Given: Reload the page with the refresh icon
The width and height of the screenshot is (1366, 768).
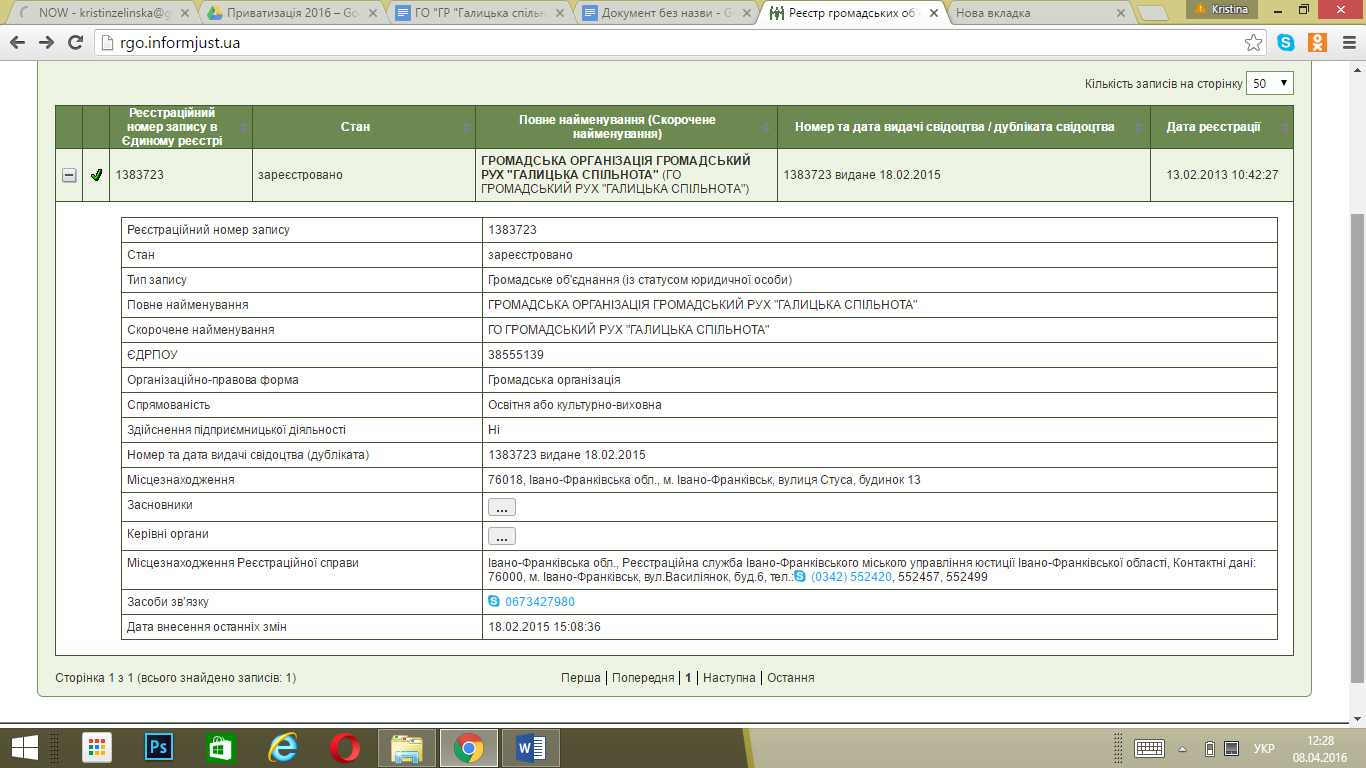Looking at the screenshot, I should (75, 43).
